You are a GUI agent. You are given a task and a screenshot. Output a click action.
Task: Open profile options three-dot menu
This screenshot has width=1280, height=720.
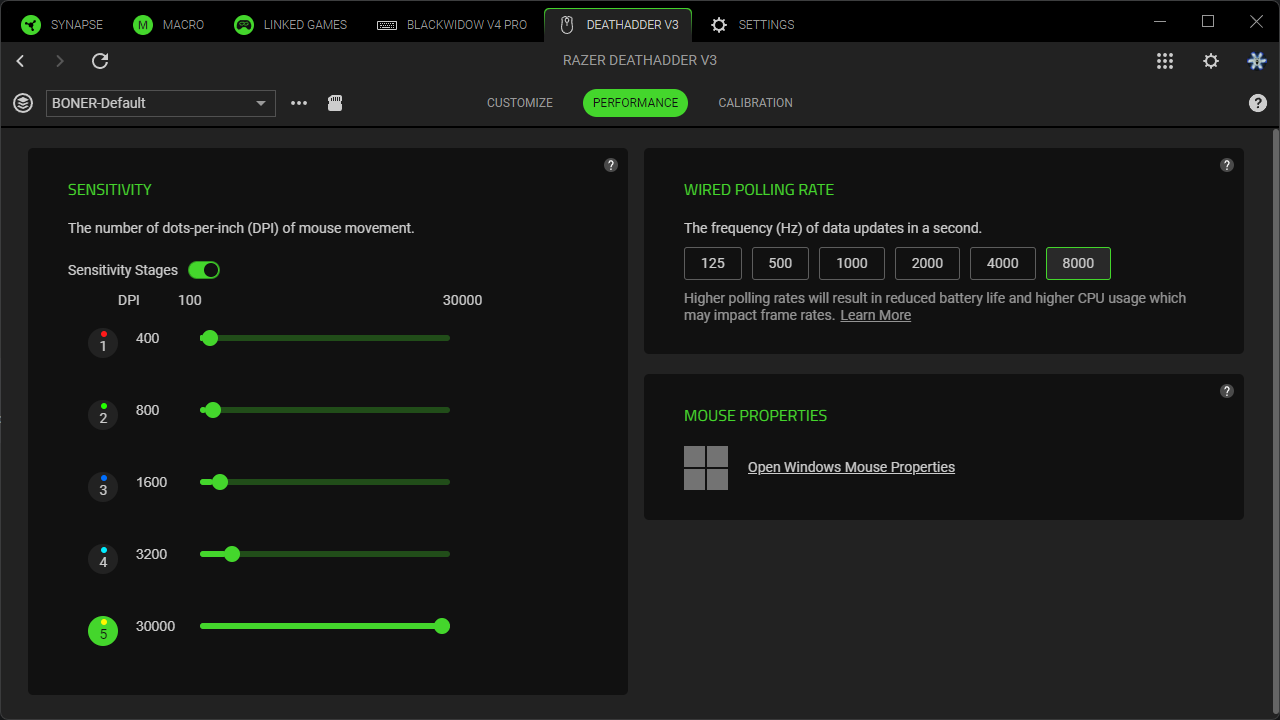299,103
